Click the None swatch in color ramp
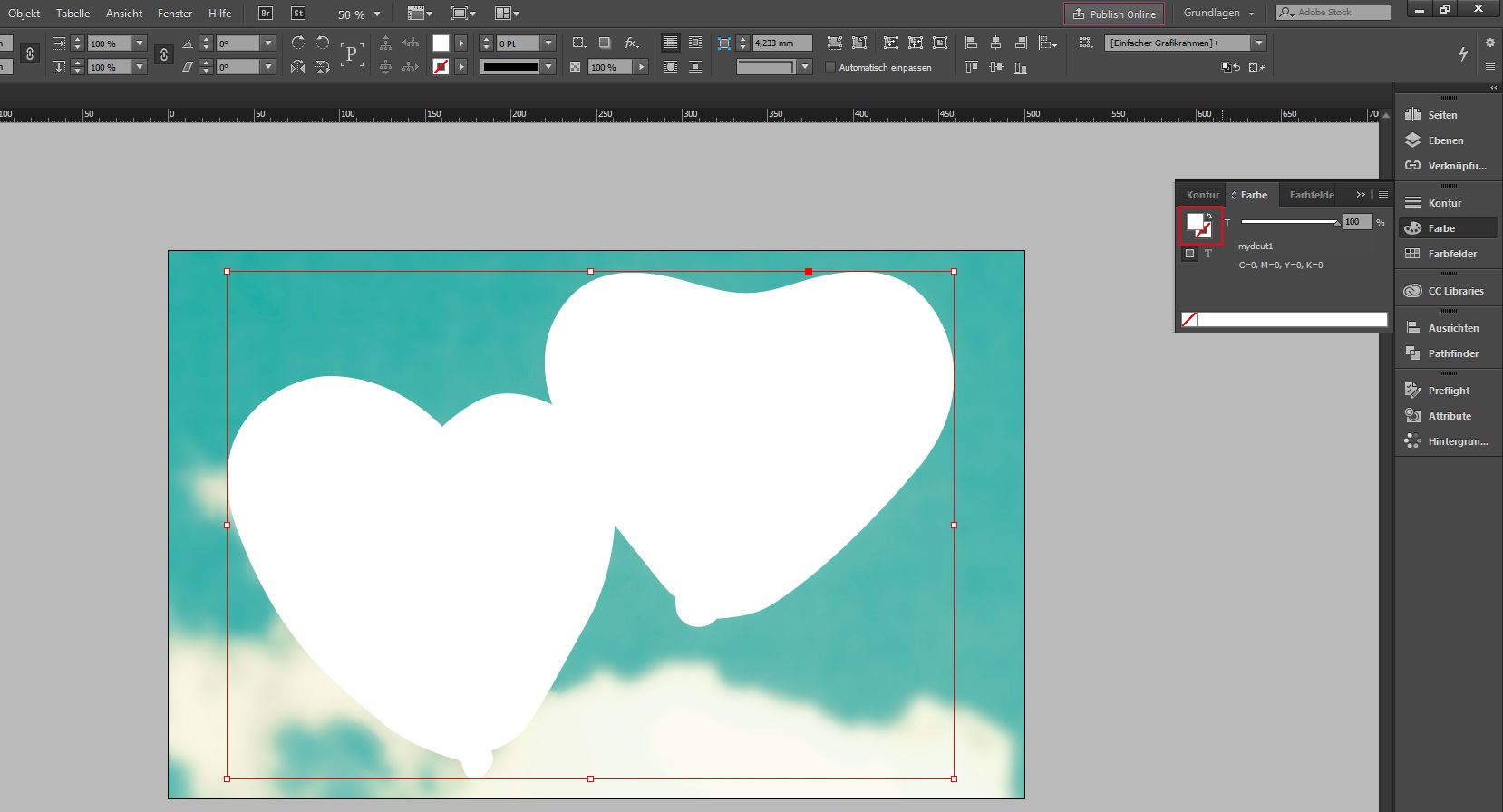The height and width of the screenshot is (812, 1503). (1189, 319)
